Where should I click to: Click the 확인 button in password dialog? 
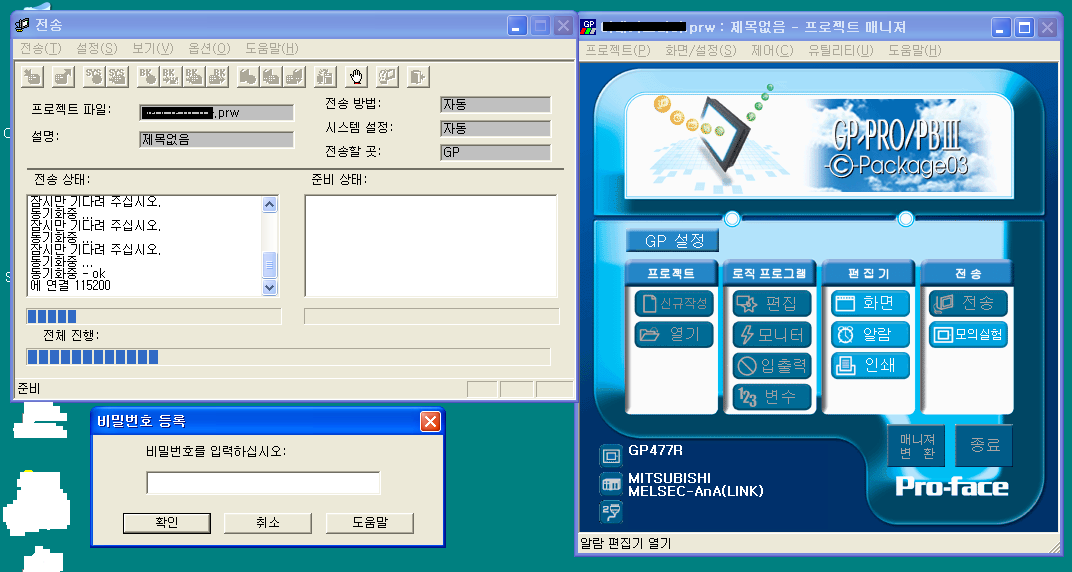tap(167, 523)
